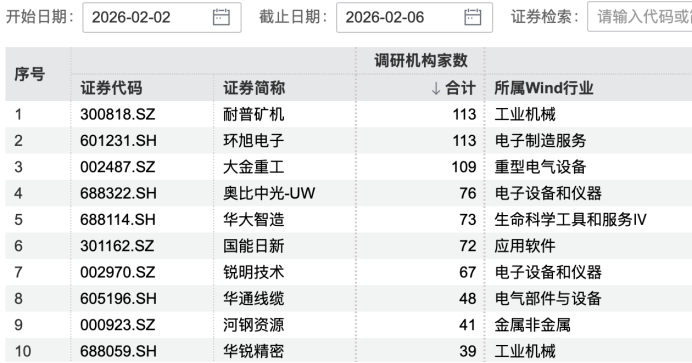
Task: Select stock code 601231.SH
Action: point(118,141)
